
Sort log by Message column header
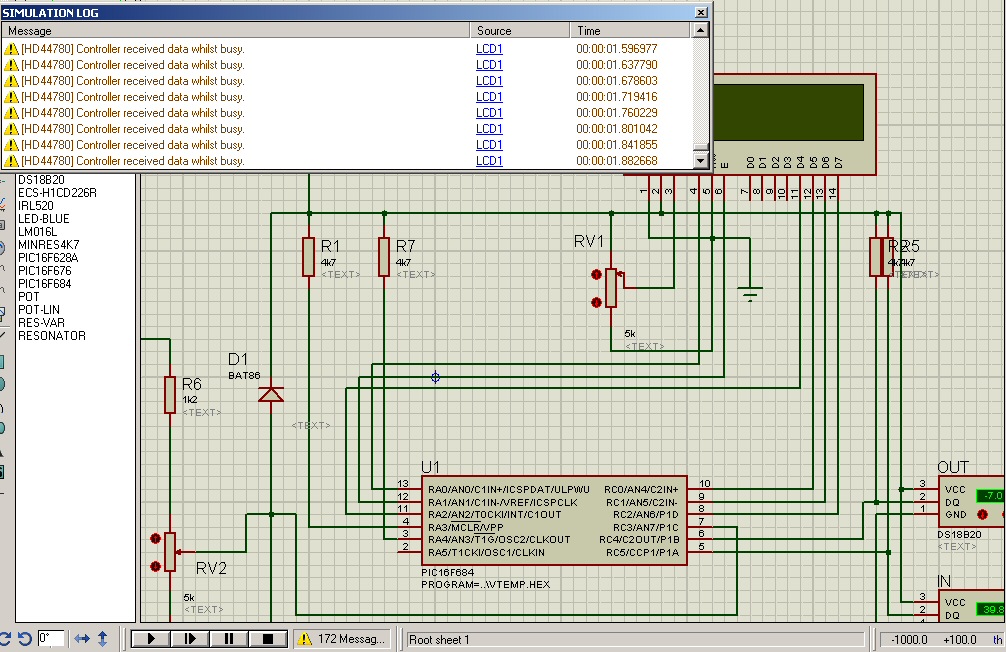[235, 31]
